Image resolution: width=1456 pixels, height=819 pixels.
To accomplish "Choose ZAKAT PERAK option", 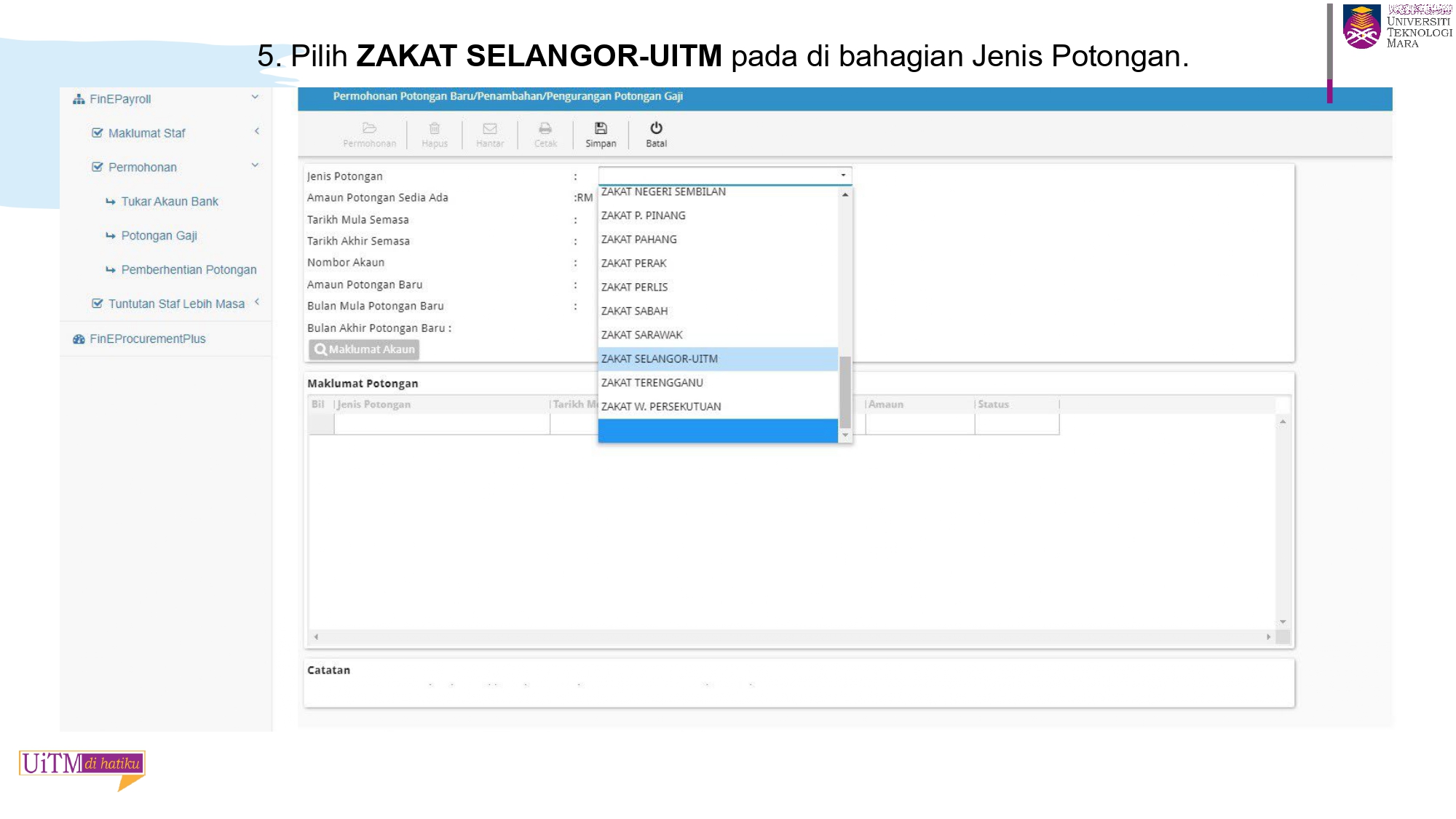I will (718, 263).
